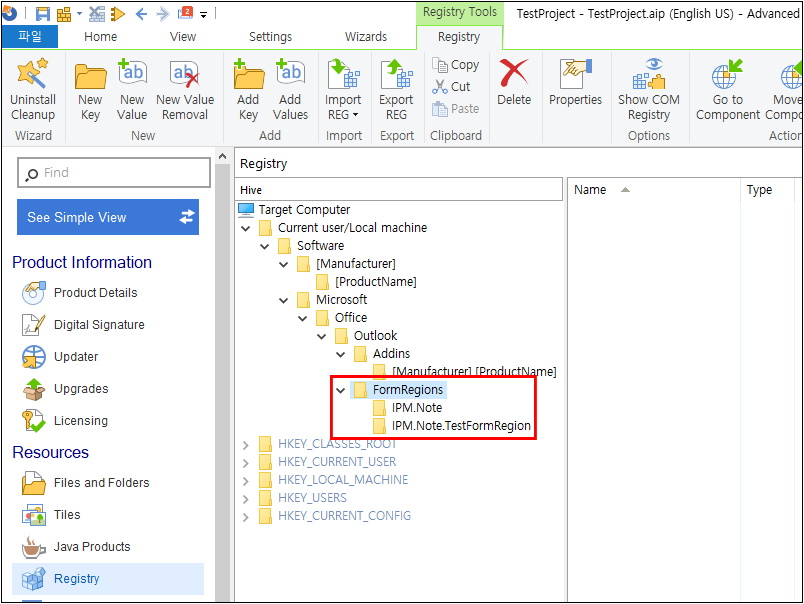
Task: Open Files and Folders page
Action: click(102, 483)
